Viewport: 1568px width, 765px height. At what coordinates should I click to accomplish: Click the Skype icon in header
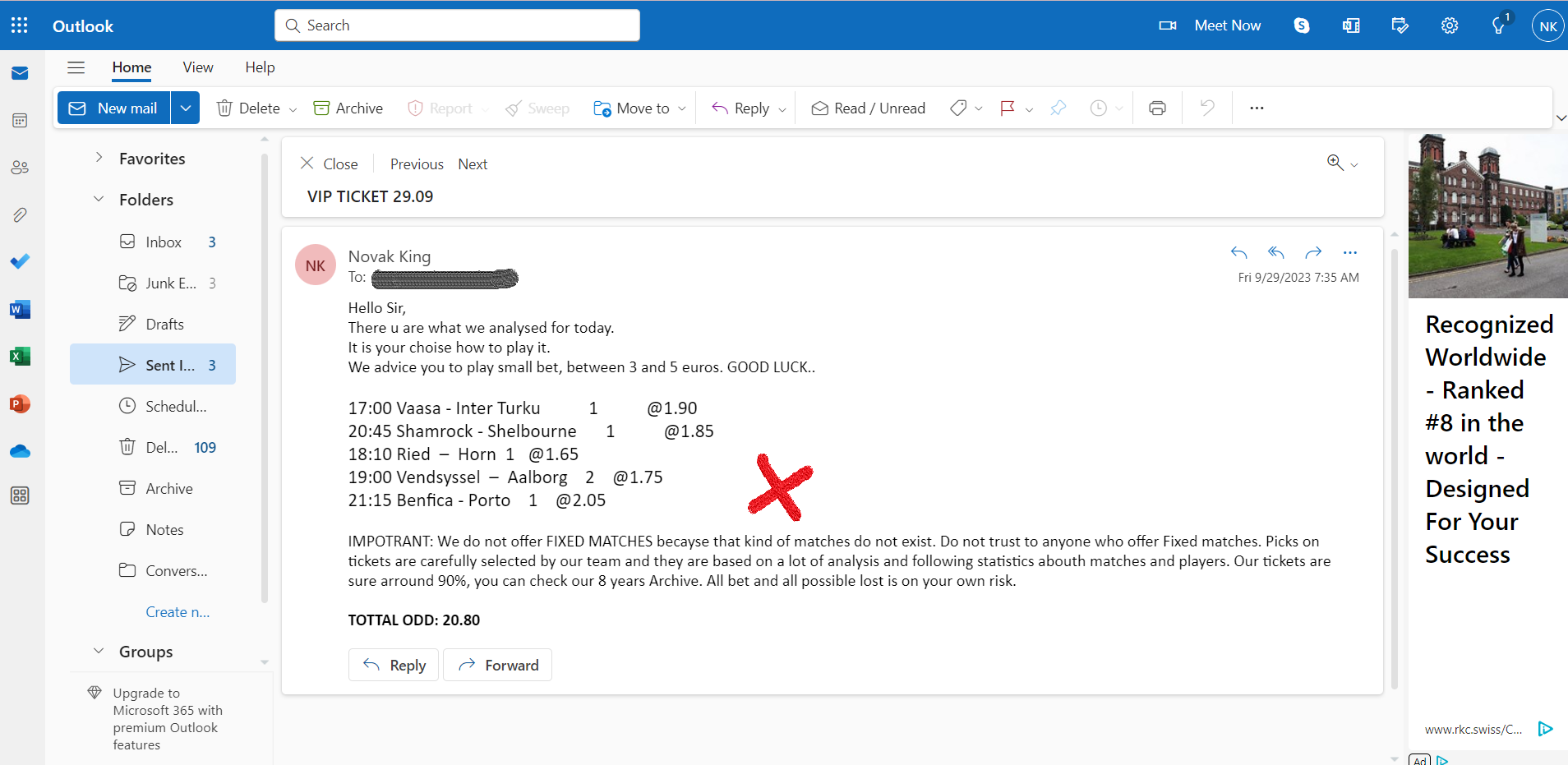point(1302,25)
